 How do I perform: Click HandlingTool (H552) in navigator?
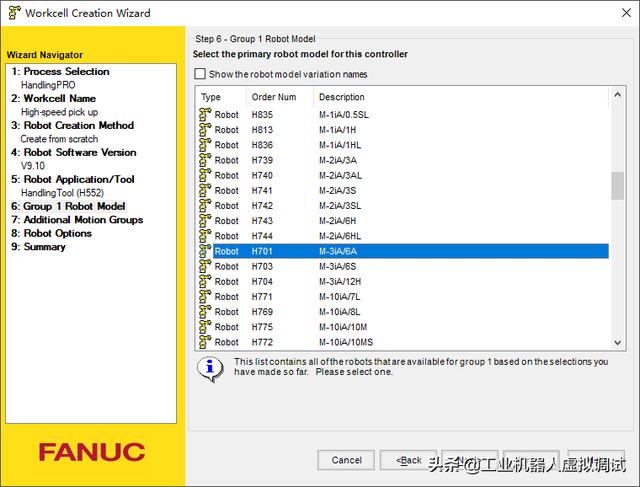(x=62, y=193)
